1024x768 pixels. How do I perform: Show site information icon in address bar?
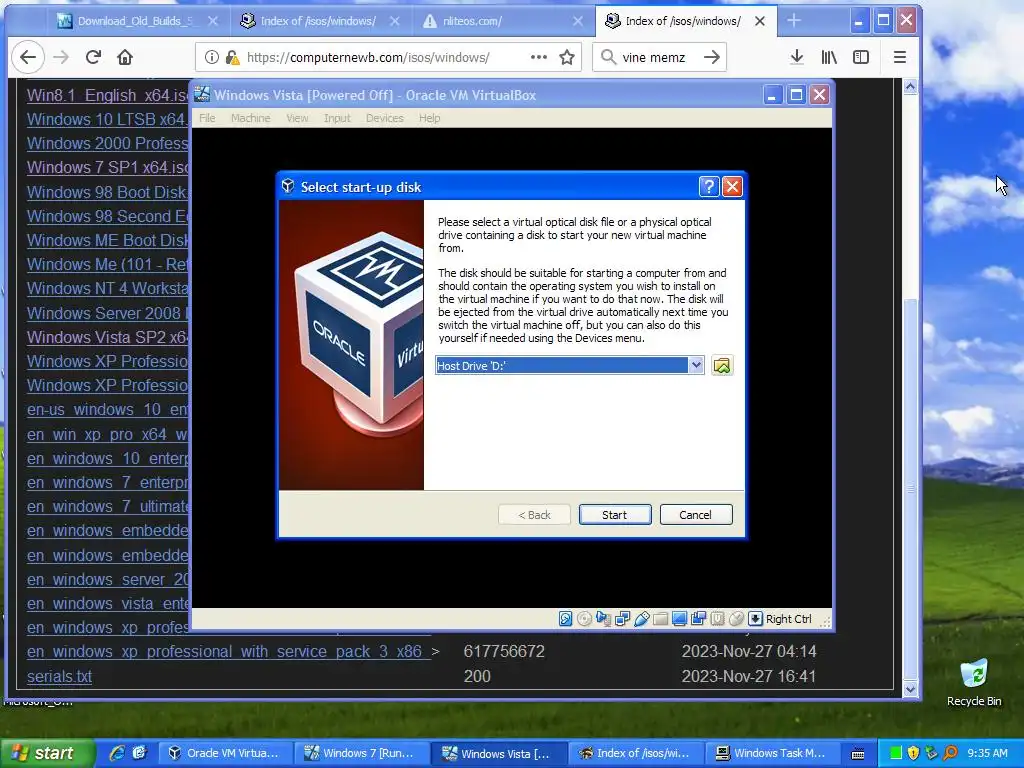pyautogui.click(x=212, y=57)
